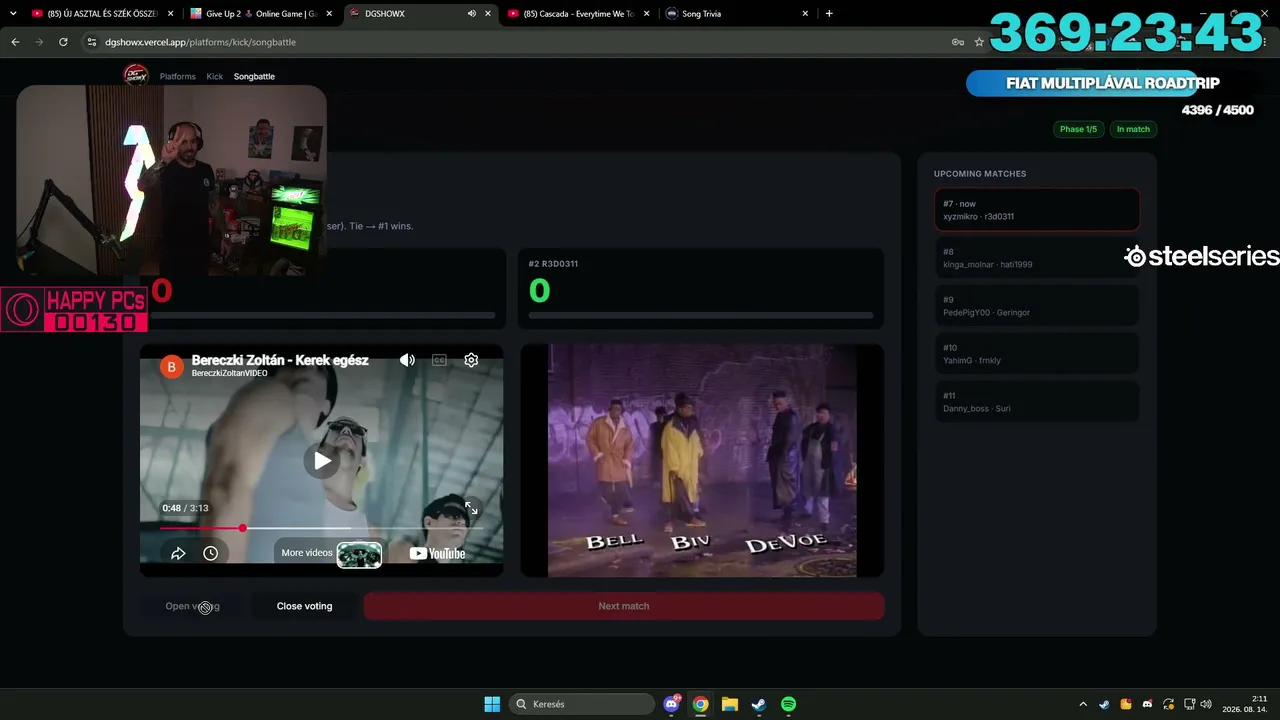This screenshot has height=720, width=1280.
Task: Switch to the Give Up 2 browser tab
Action: coord(261,14)
